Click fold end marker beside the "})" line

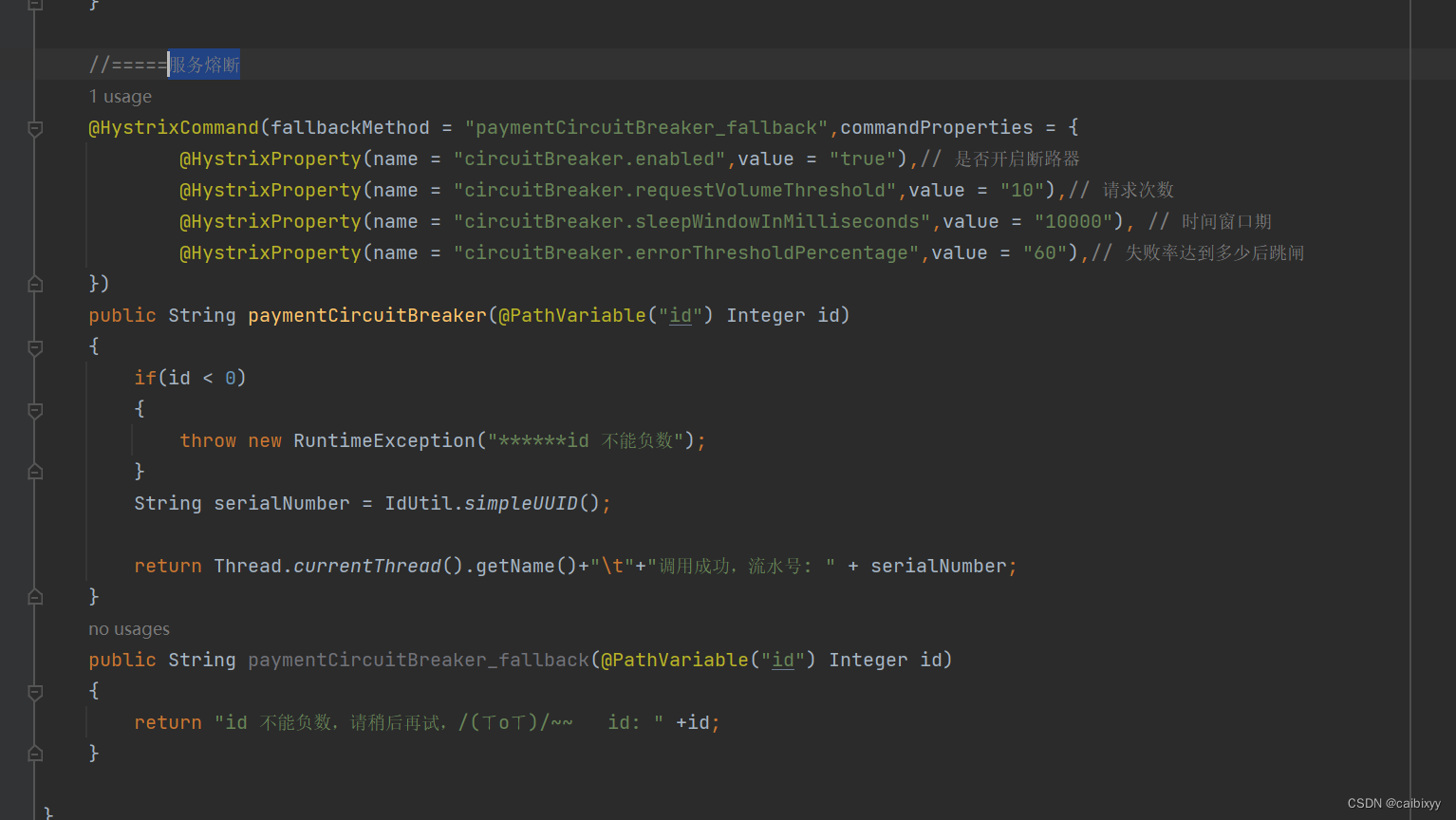(x=35, y=284)
